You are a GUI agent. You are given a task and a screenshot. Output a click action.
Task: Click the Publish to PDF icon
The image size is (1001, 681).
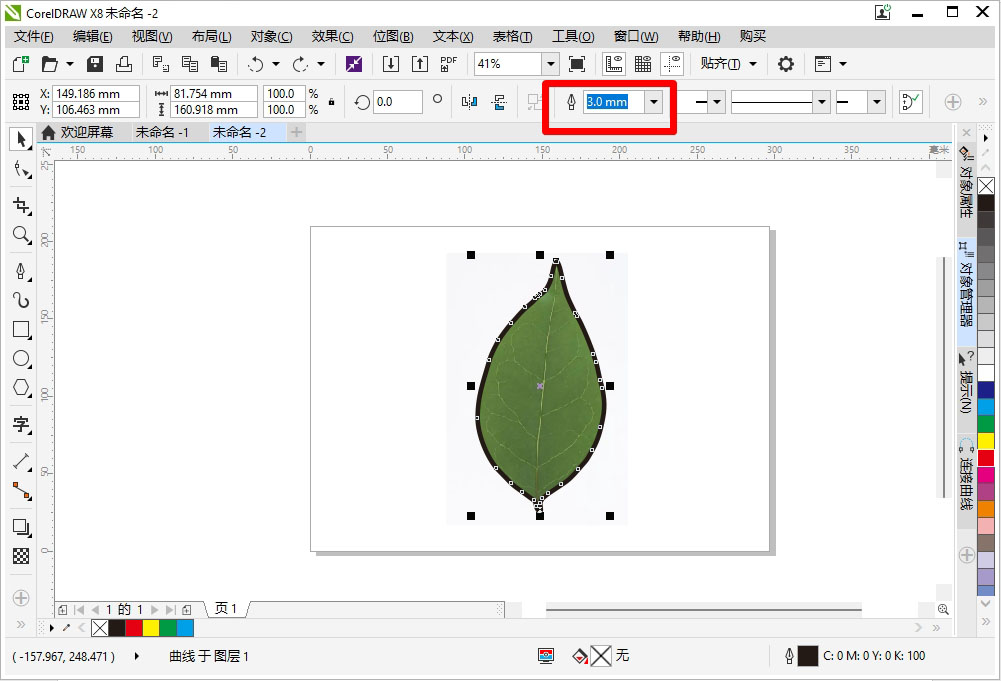[x=449, y=64]
